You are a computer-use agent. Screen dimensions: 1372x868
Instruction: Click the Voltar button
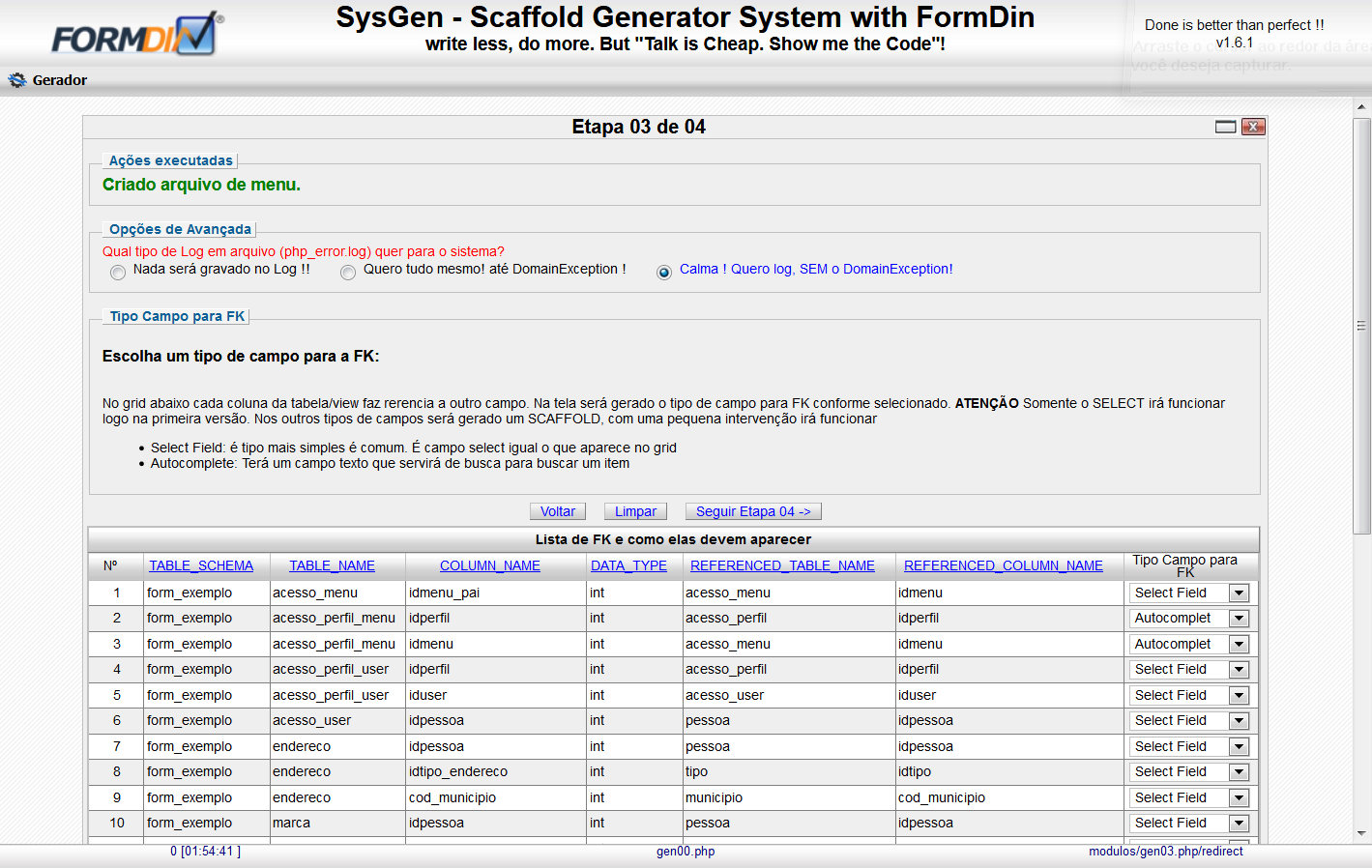point(558,511)
